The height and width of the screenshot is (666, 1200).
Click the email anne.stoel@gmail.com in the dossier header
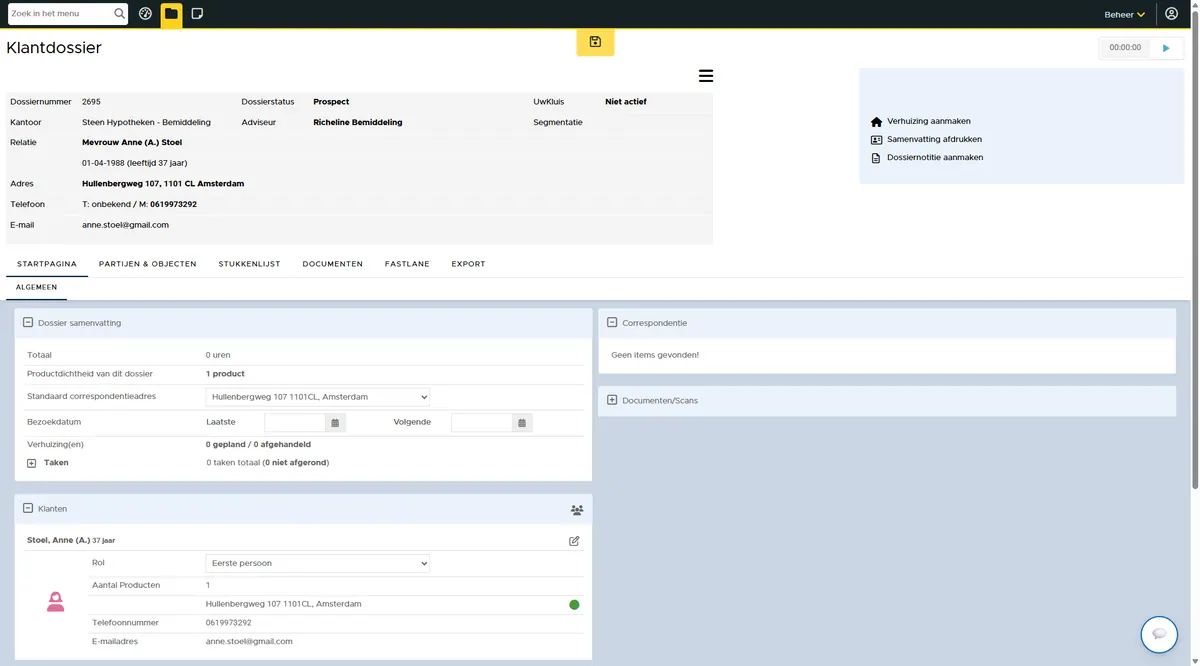[x=125, y=225]
